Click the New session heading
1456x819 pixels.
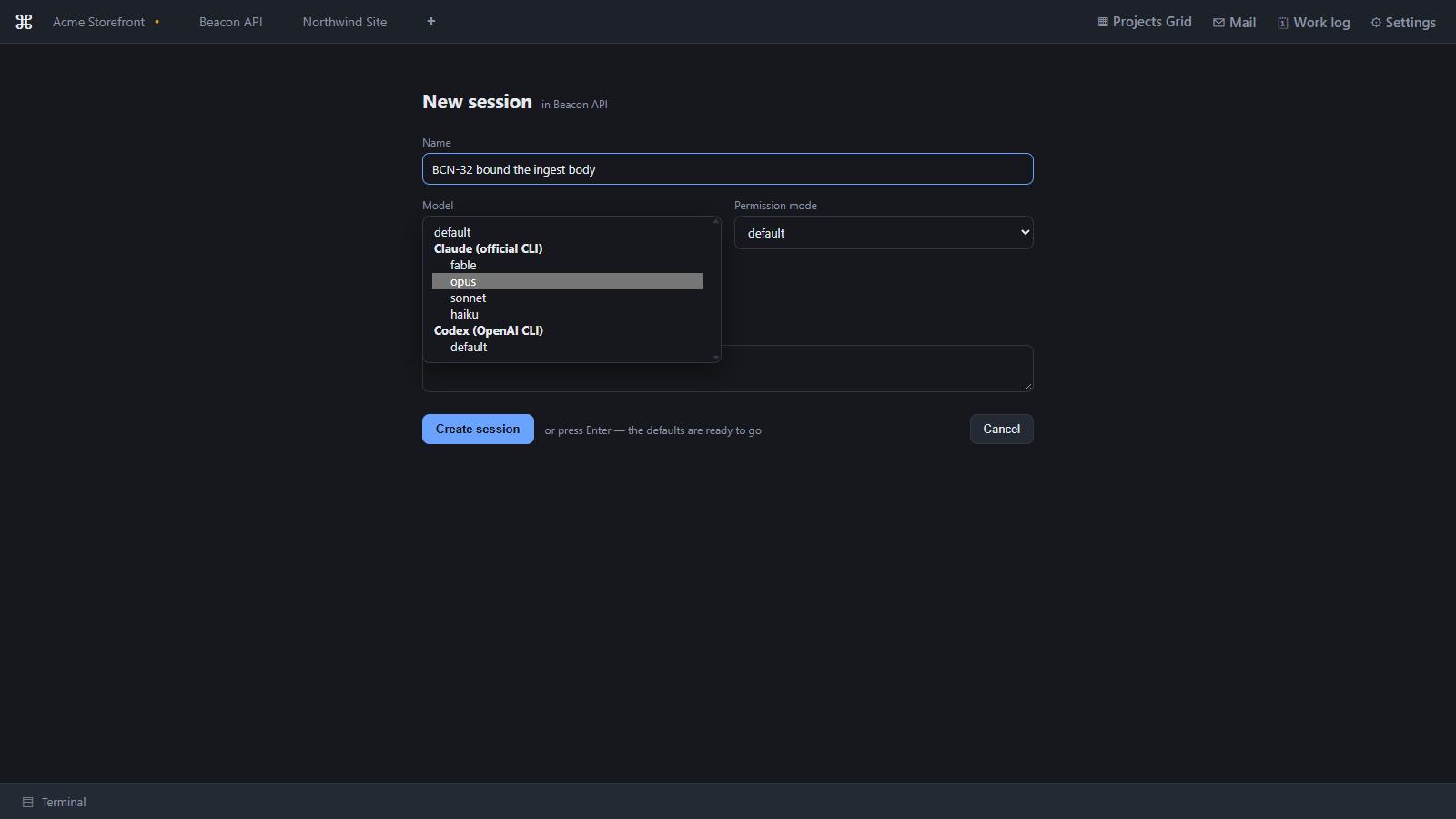coord(477,102)
